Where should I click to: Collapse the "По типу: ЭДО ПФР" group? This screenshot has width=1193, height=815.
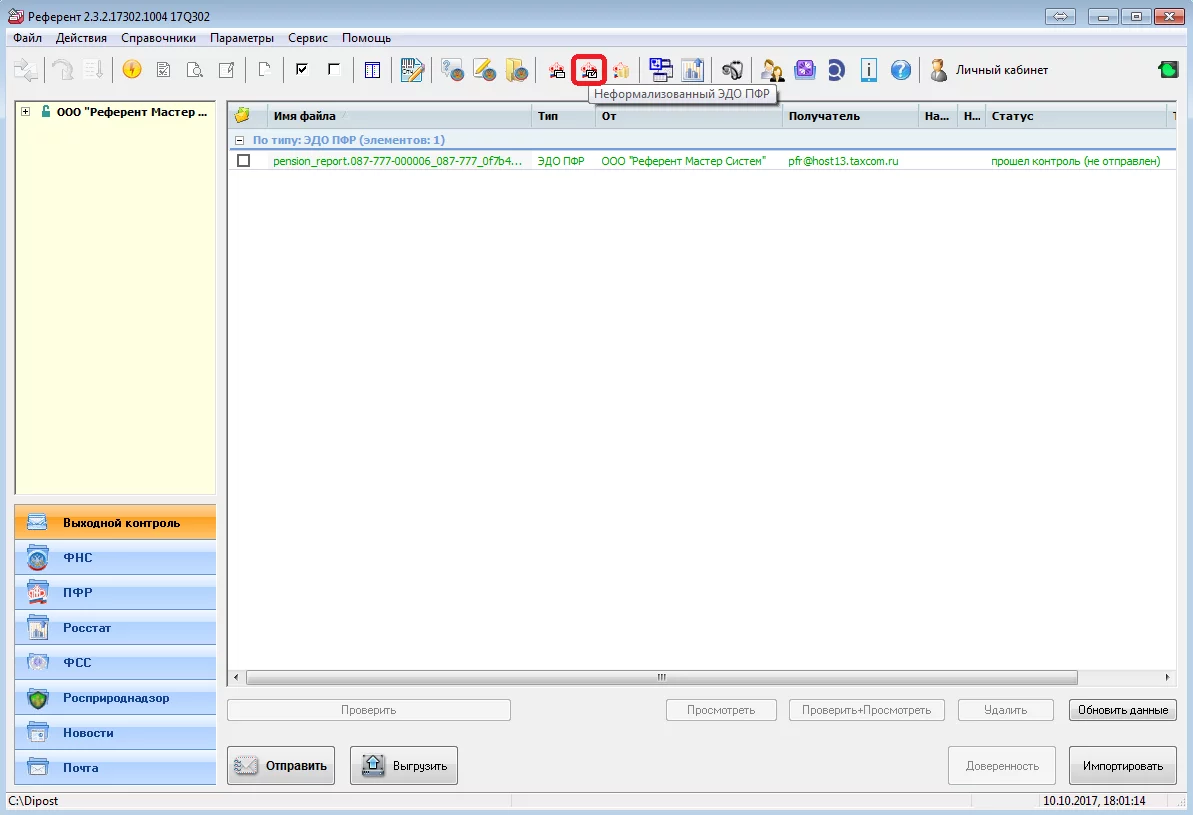[x=240, y=140]
